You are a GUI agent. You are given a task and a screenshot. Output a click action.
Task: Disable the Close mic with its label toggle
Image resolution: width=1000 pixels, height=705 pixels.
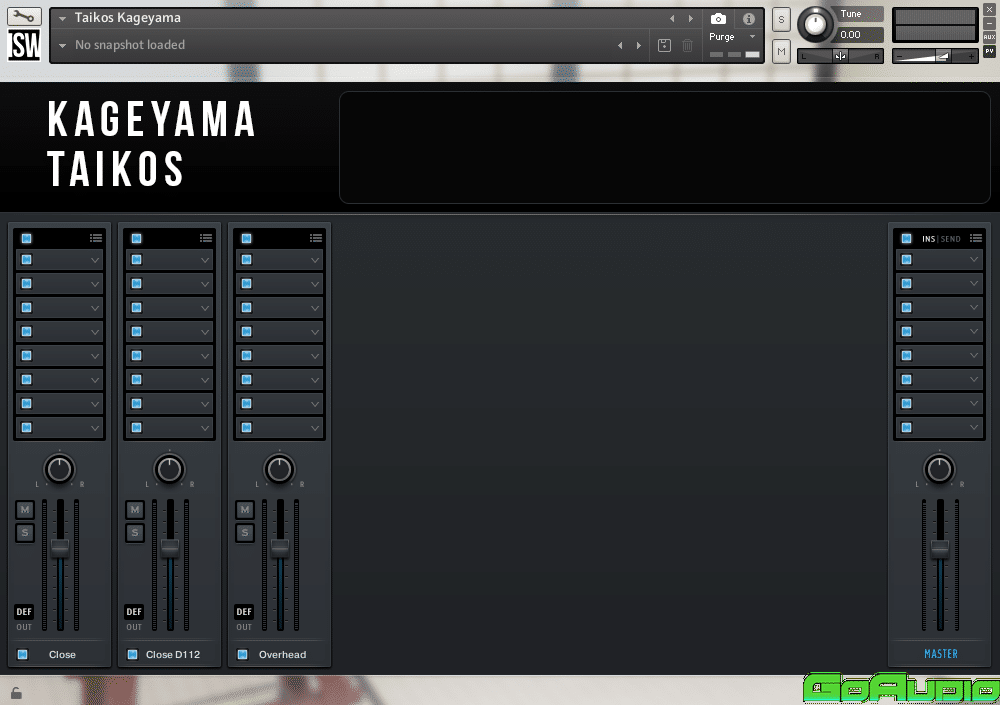coord(22,654)
